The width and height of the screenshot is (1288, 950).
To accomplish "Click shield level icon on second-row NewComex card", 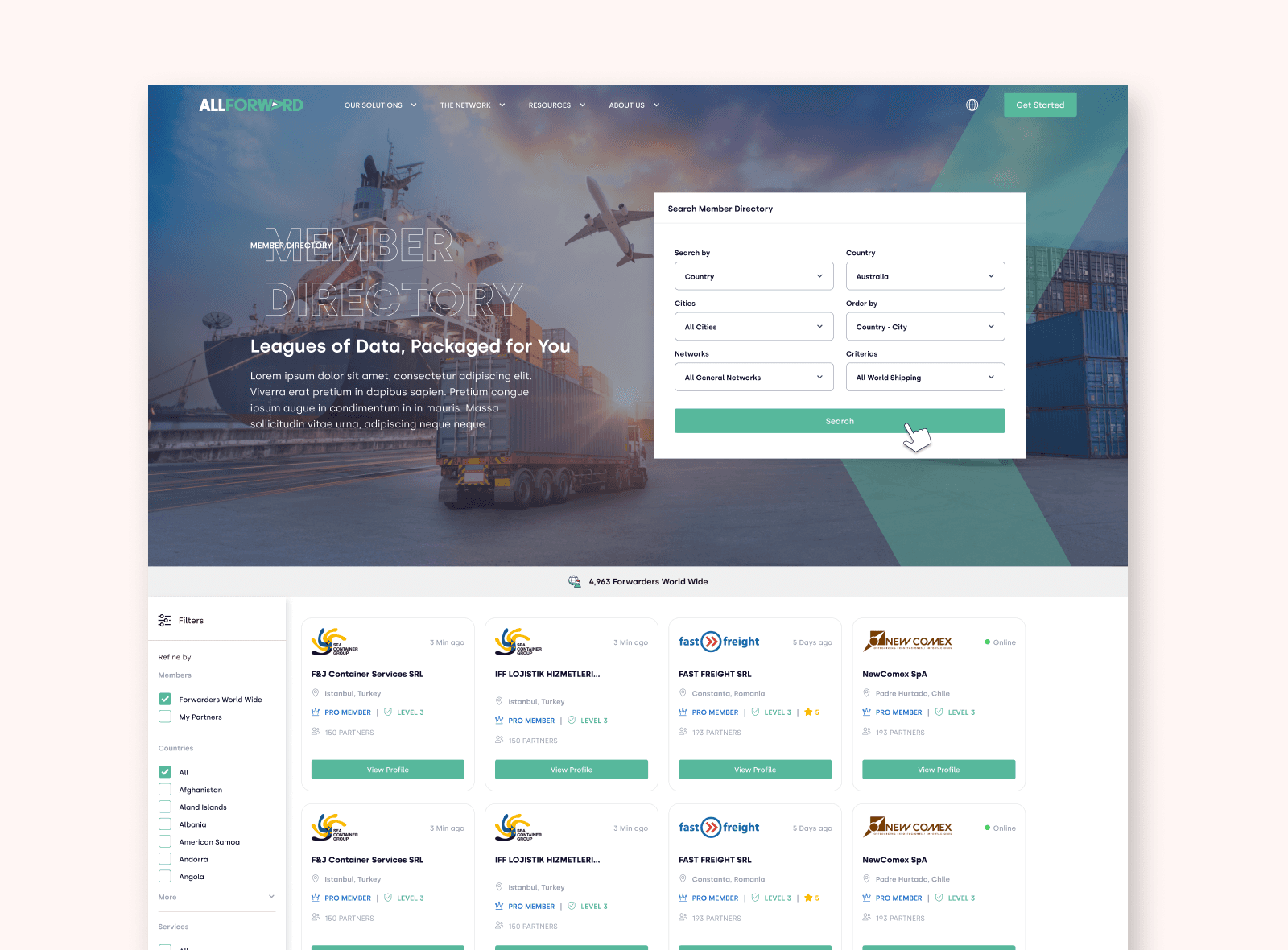I will [x=939, y=898].
